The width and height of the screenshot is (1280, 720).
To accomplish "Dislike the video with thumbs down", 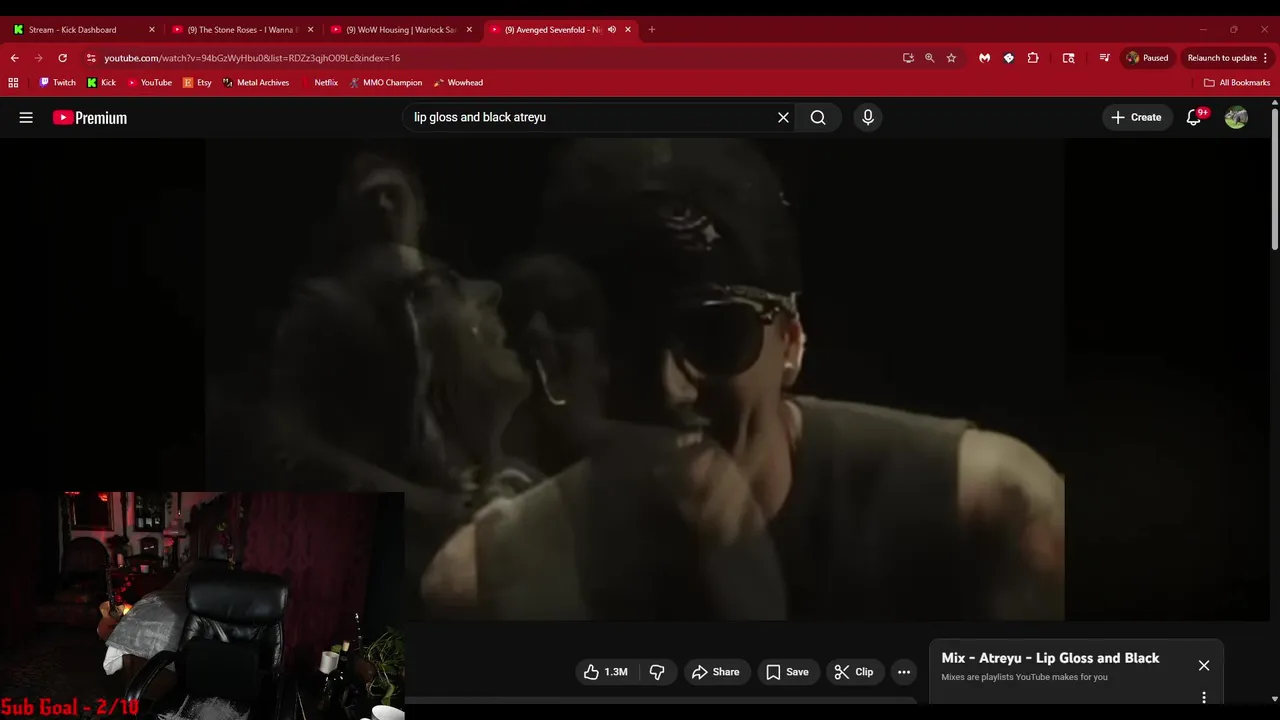I will pos(657,672).
